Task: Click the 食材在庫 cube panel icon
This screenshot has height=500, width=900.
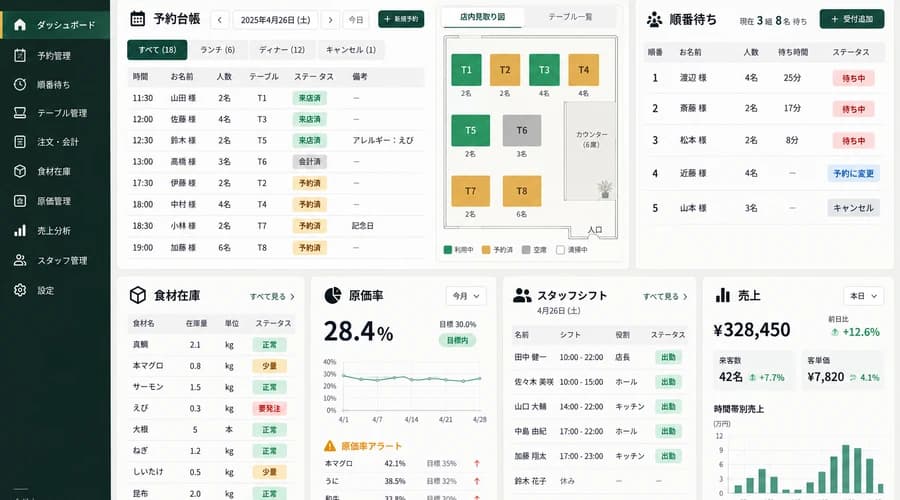Action: point(138,295)
